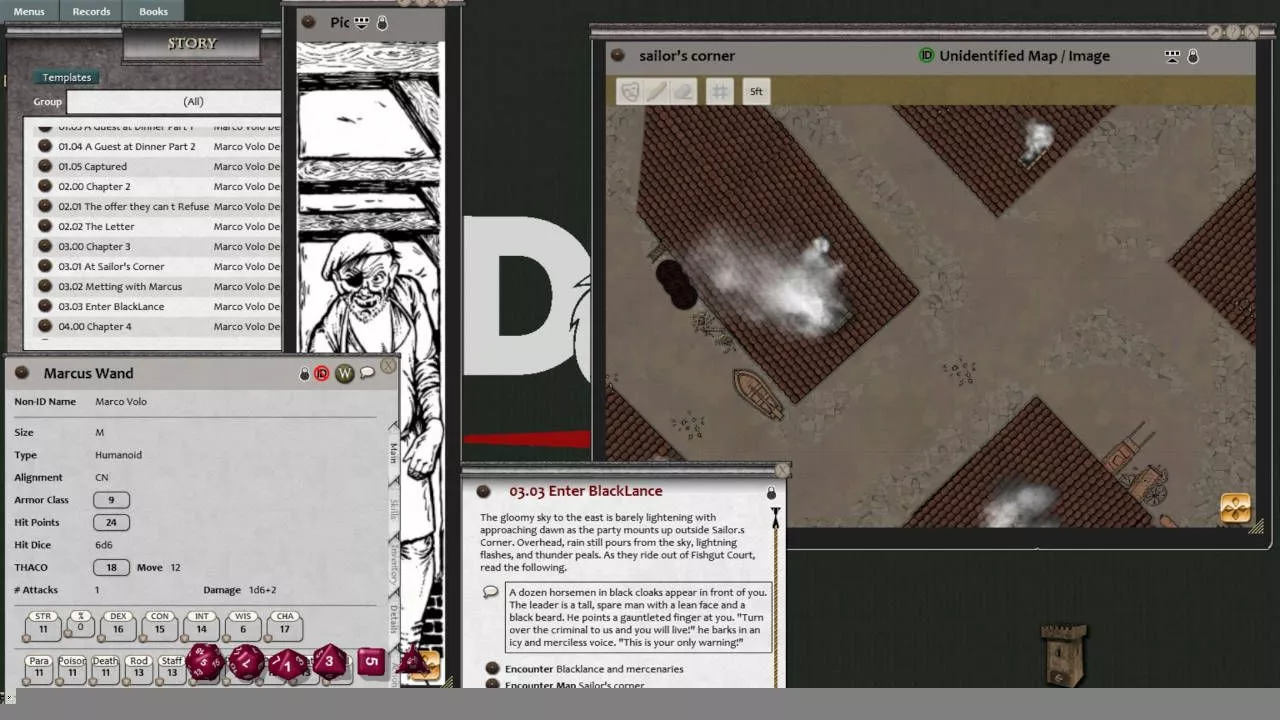Screen dimensions: 1280x720
Task: Pick up the d10 die showing 1
Action: (x=287, y=663)
